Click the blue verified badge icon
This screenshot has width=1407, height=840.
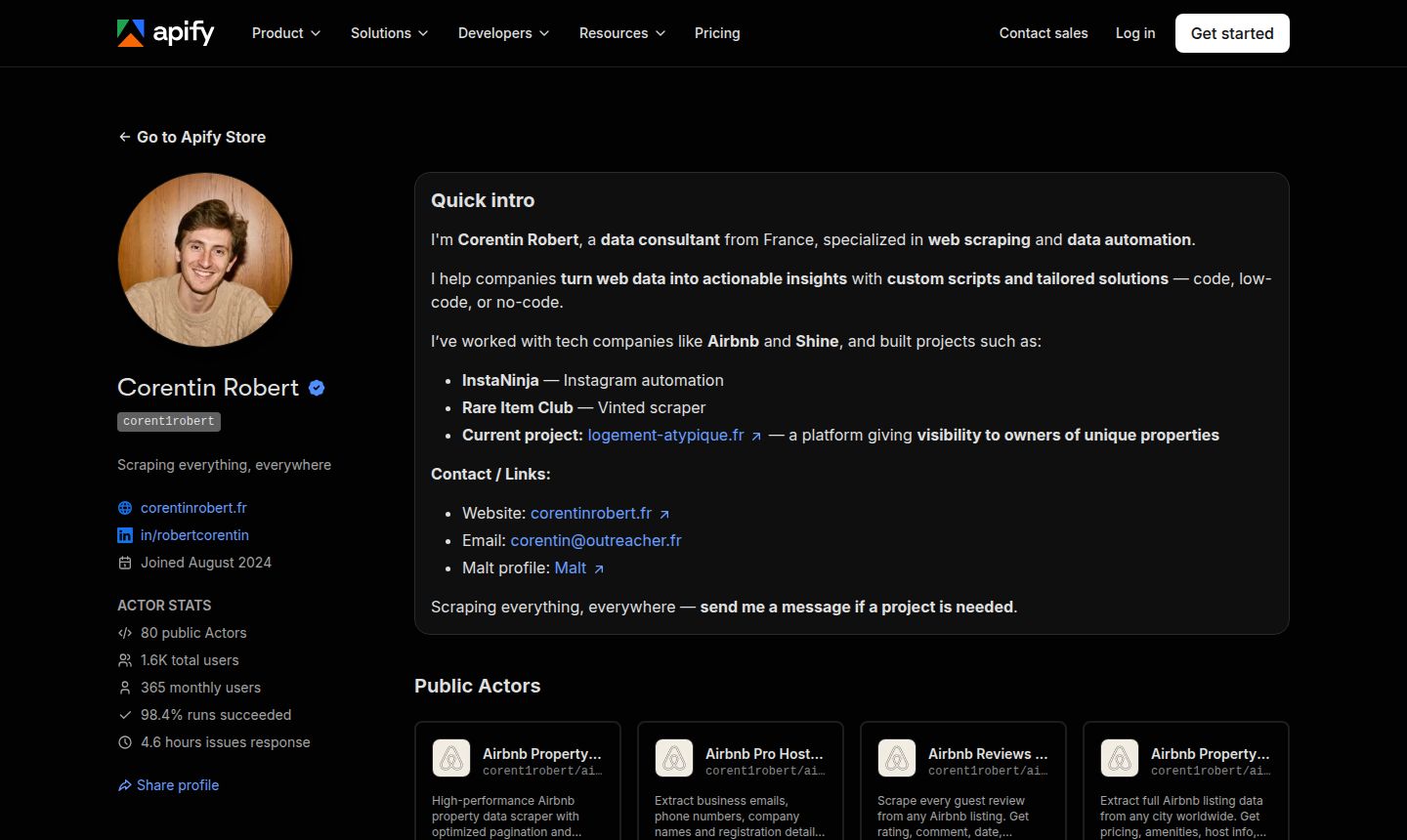317,388
